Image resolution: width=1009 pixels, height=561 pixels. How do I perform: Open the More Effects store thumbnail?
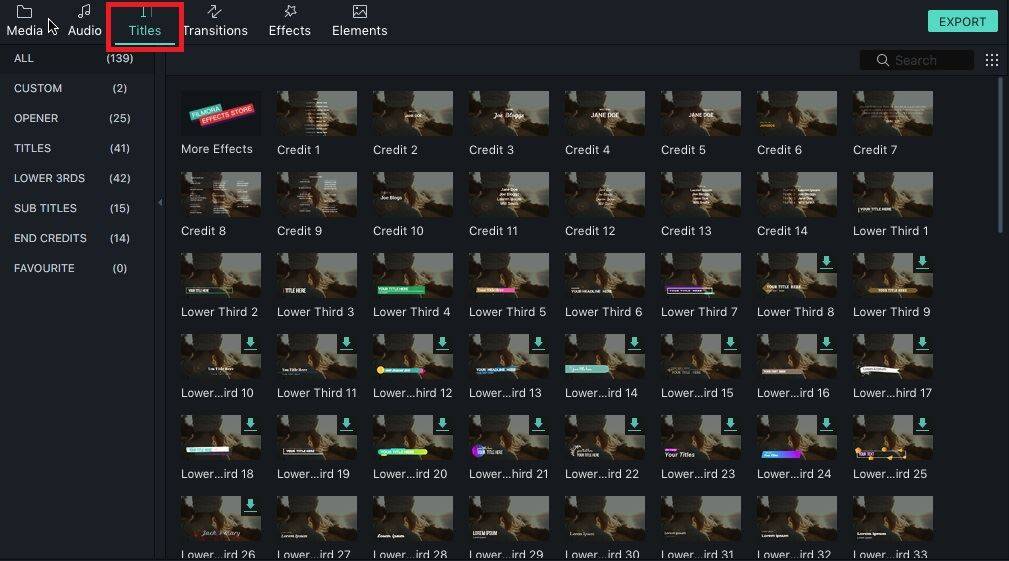pos(220,114)
